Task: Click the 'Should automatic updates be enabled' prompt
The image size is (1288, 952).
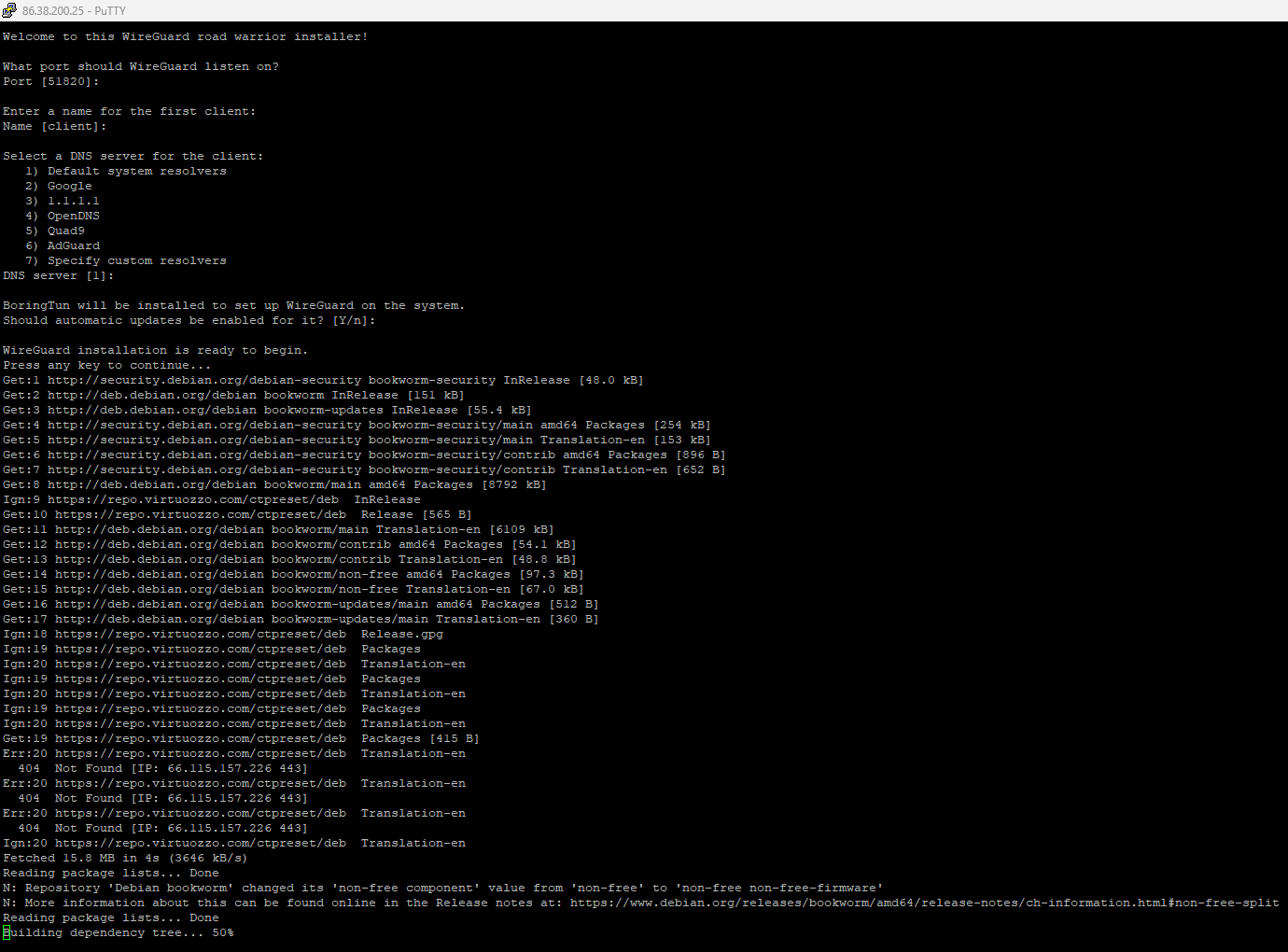Action: (x=189, y=320)
